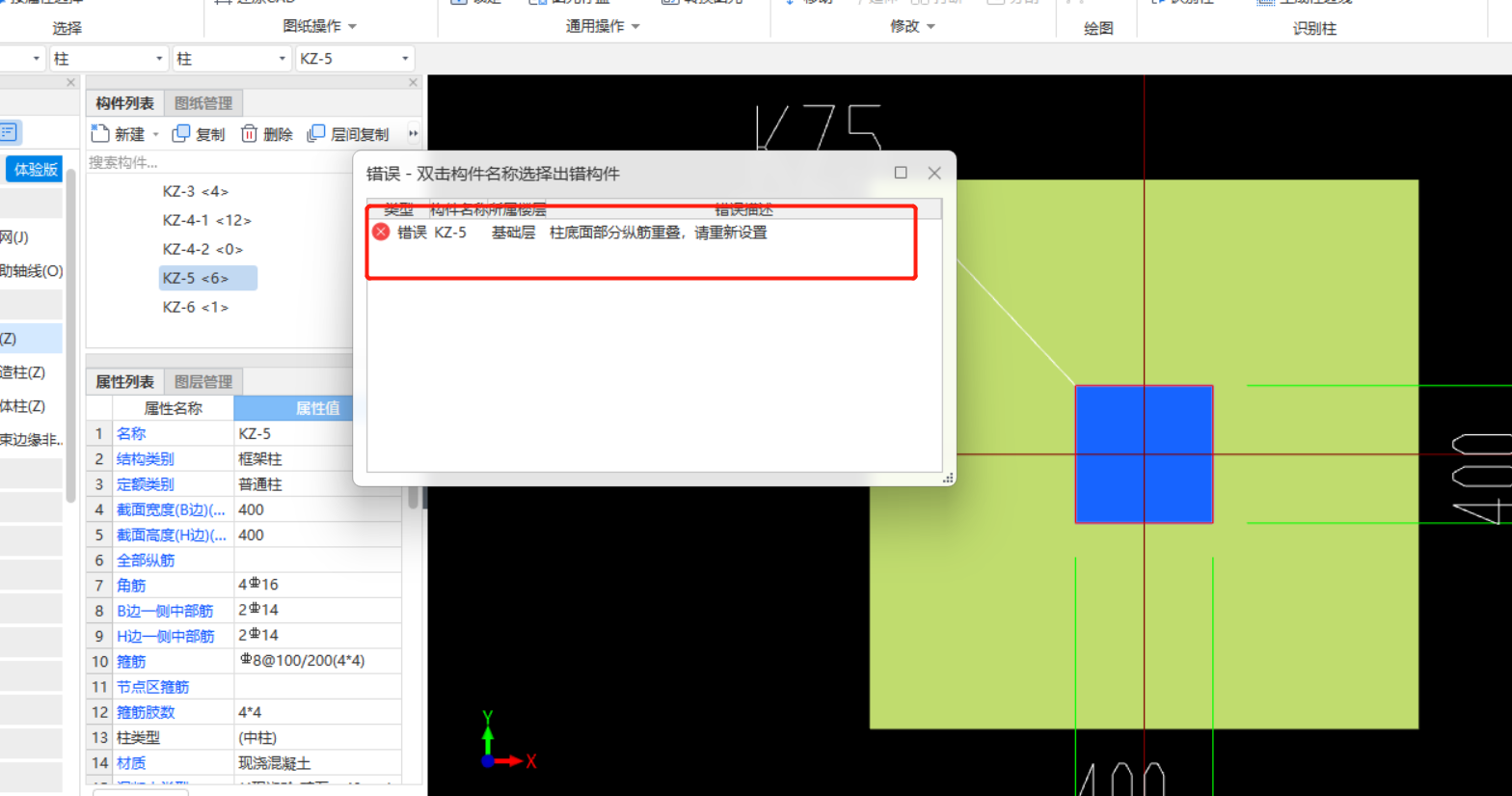Click the 层间复制 copy between floors icon

pyautogui.click(x=316, y=133)
